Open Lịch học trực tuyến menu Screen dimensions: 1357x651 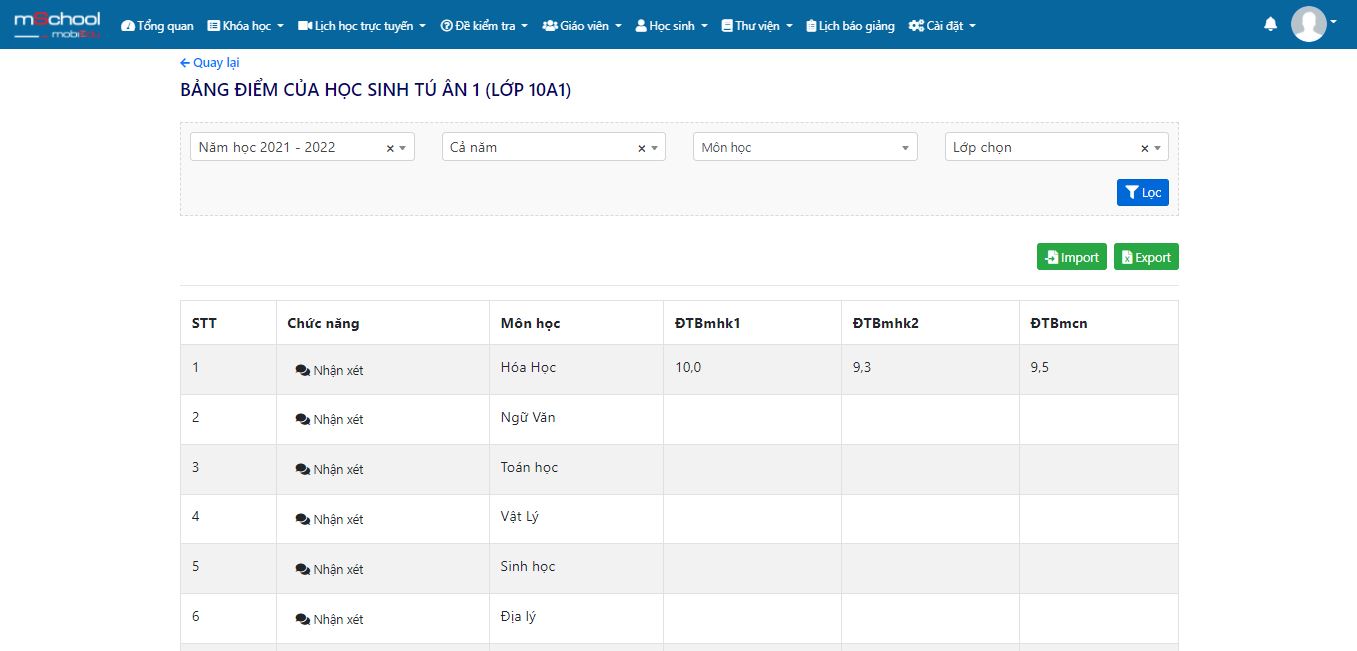point(362,26)
